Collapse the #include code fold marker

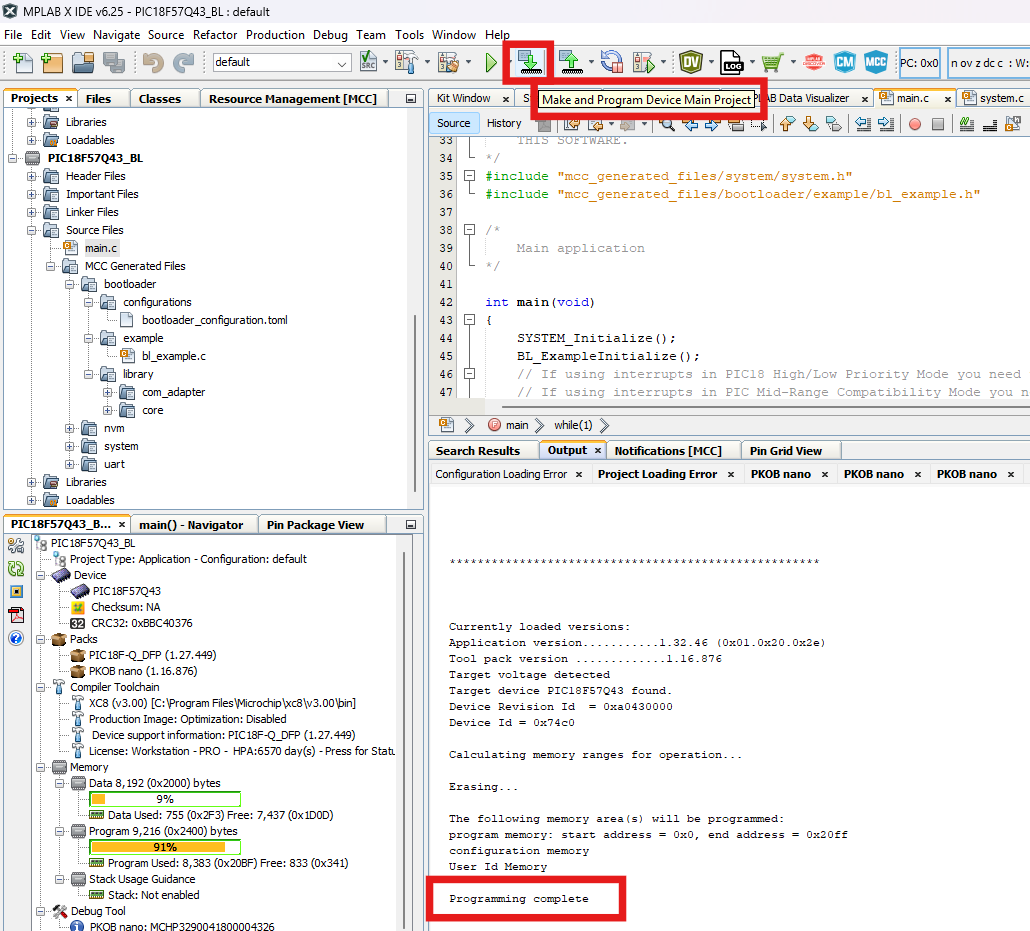(x=470, y=176)
